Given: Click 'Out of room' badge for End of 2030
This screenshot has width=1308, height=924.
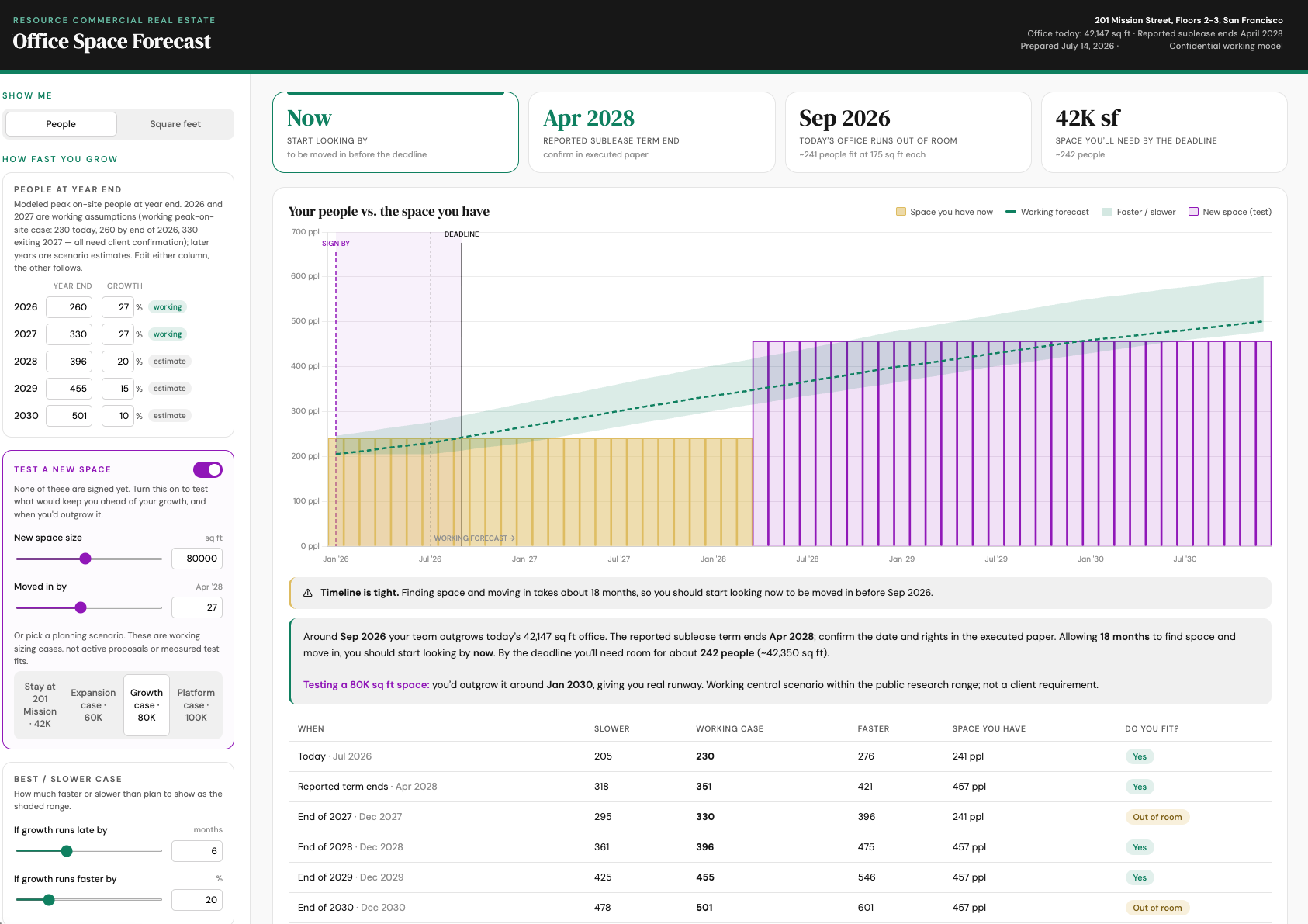Looking at the screenshot, I should (x=1157, y=908).
